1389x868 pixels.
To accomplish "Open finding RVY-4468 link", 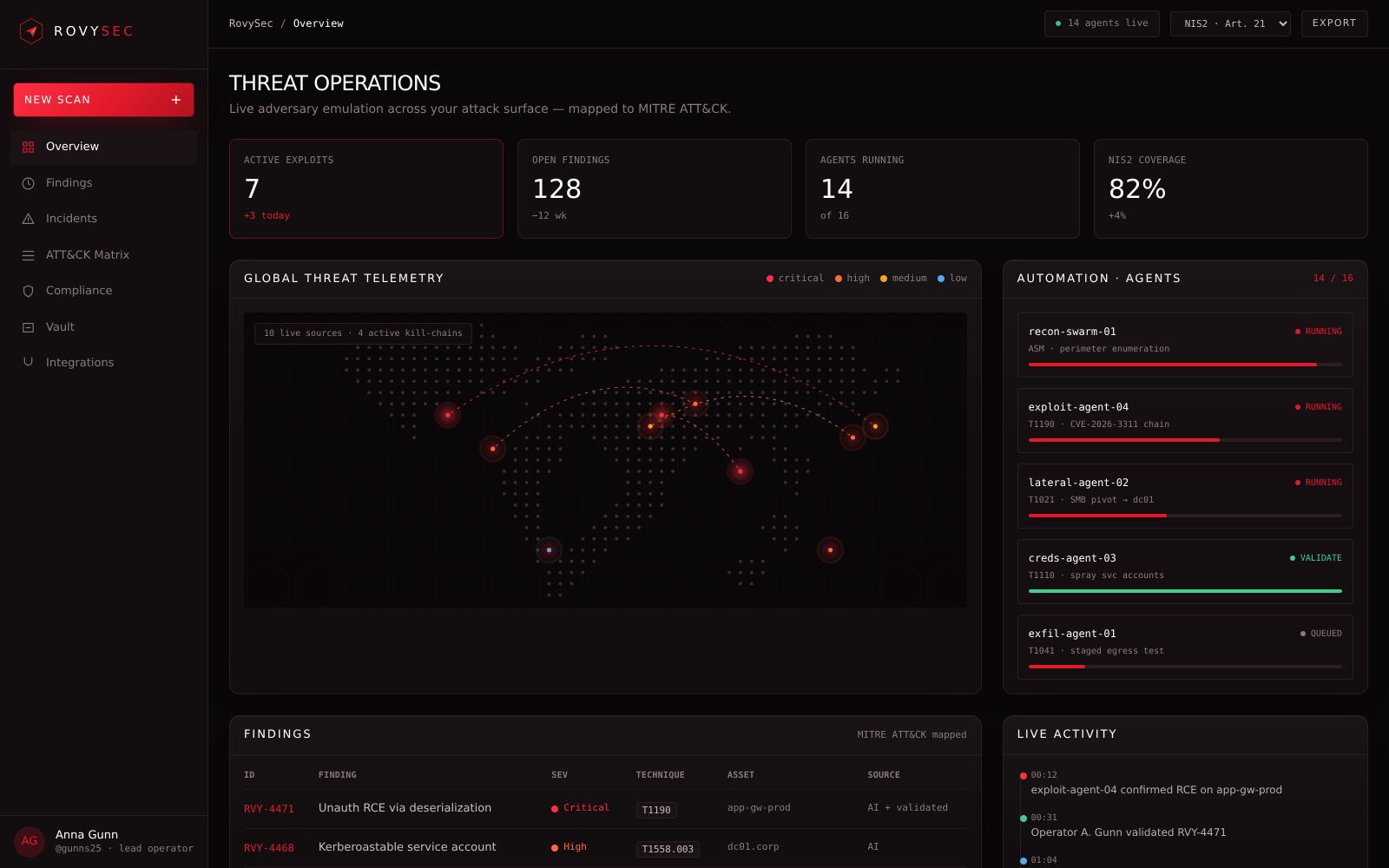I will (269, 848).
